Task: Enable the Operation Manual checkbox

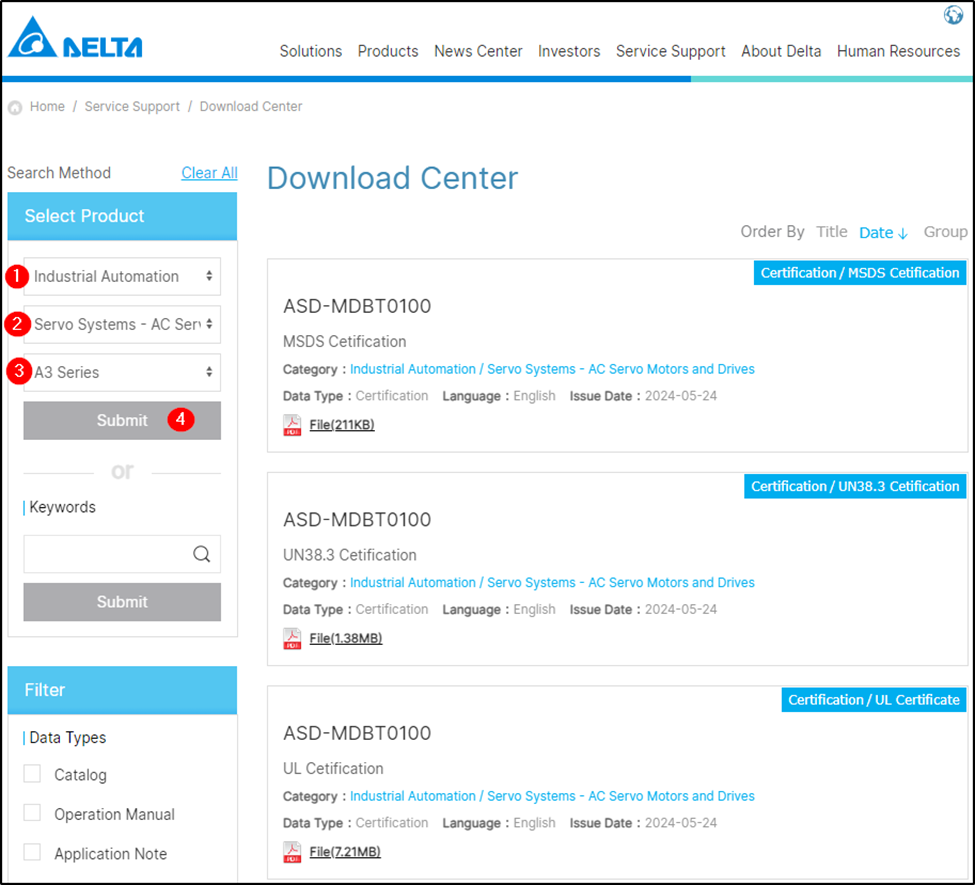Action: [33, 813]
